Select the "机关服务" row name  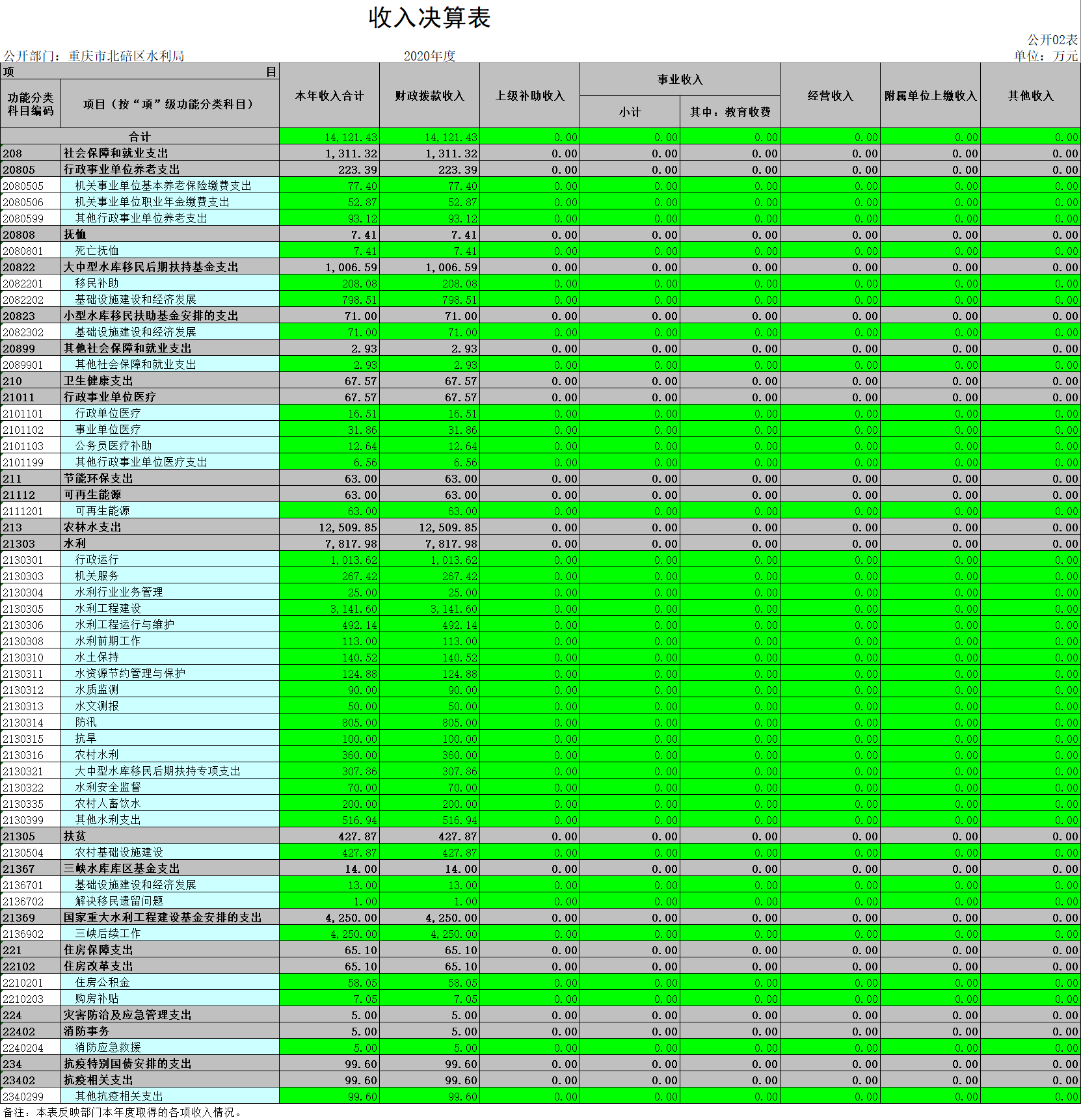[x=97, y=576]
